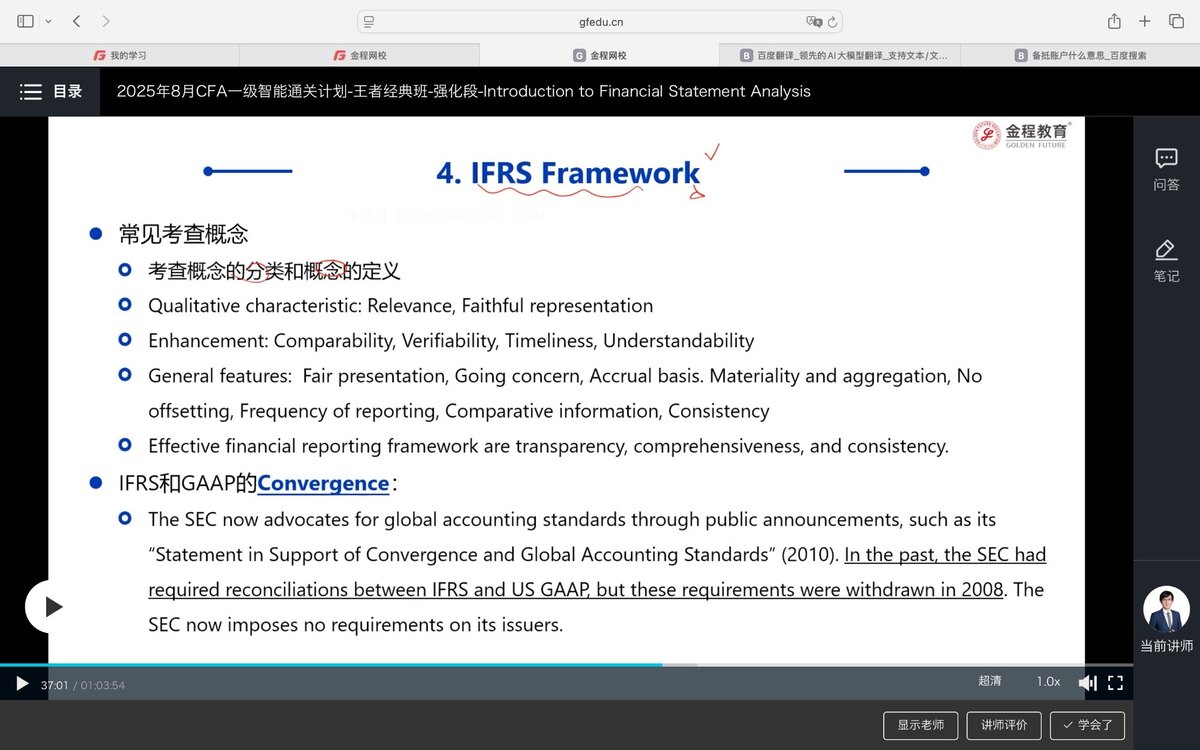Viewport: 1200px width, 750px height.
Task: Go back to the previous page
Action: pos(77,21)
